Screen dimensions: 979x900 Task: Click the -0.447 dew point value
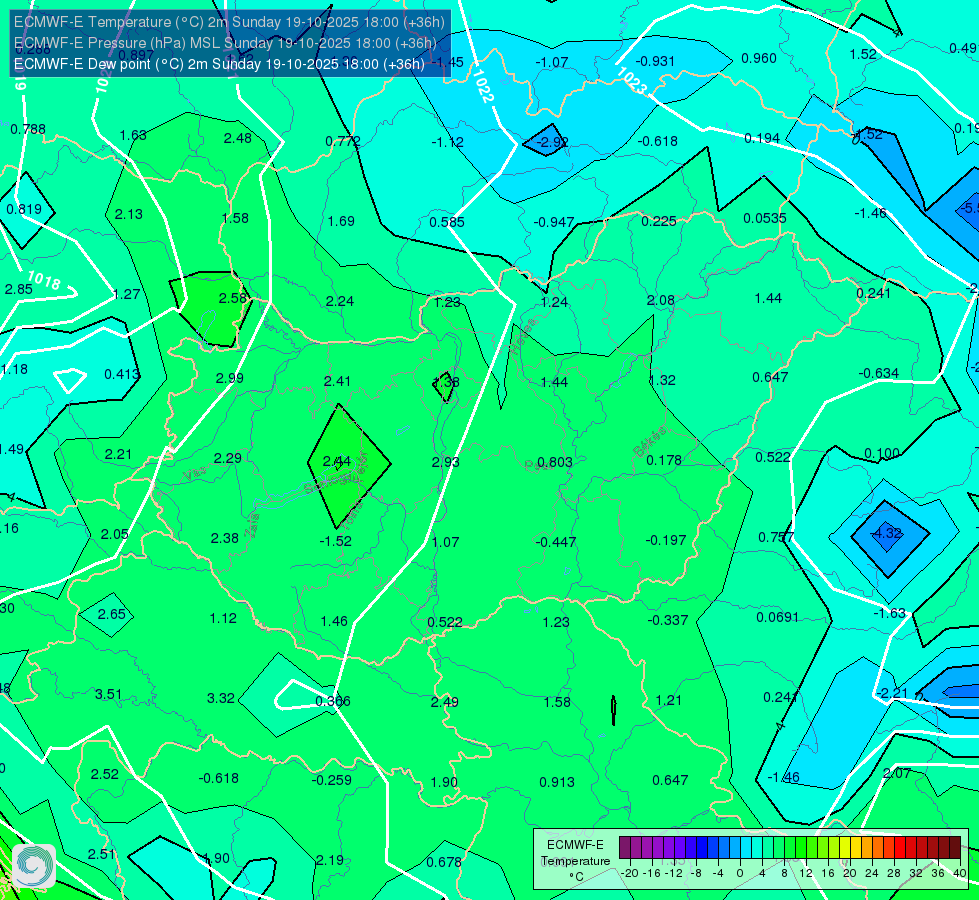[x=556, y=541]
